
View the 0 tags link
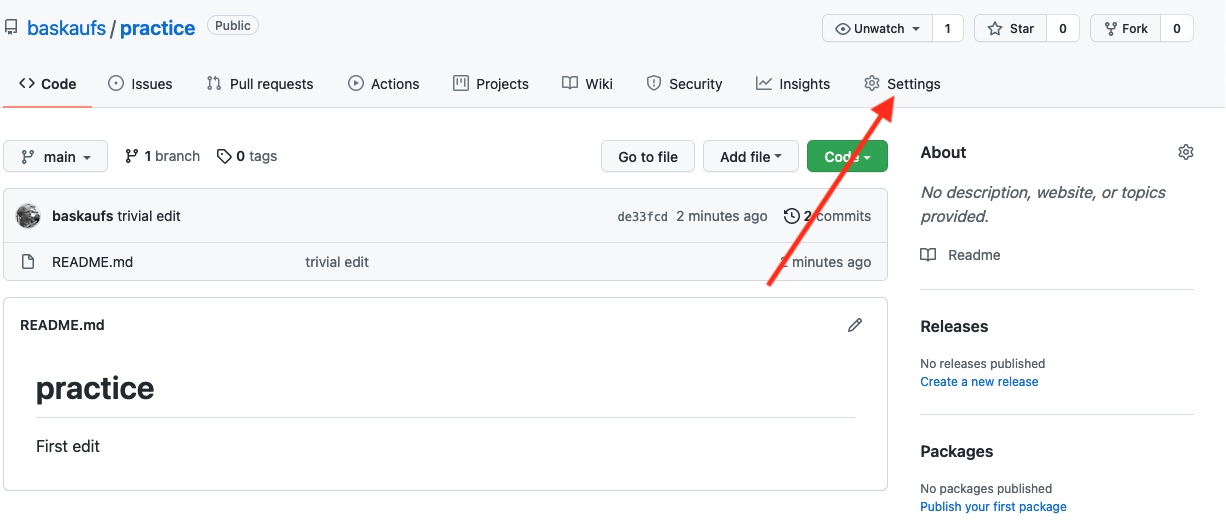[247, 156]
